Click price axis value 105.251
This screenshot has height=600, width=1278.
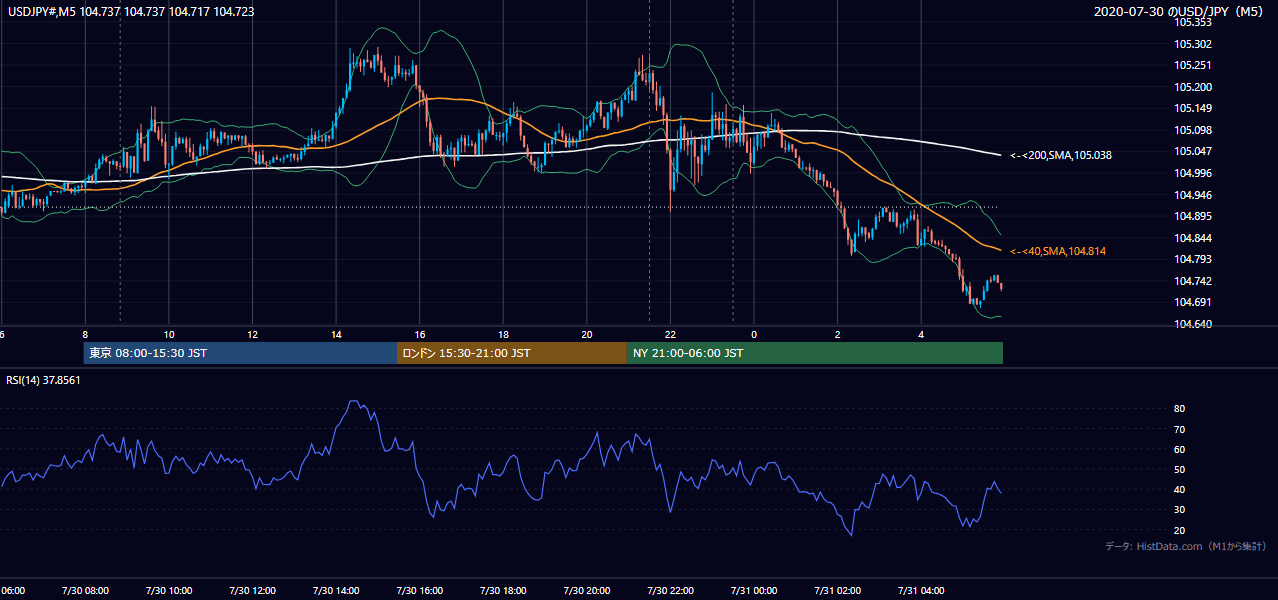click(1195, 65)
